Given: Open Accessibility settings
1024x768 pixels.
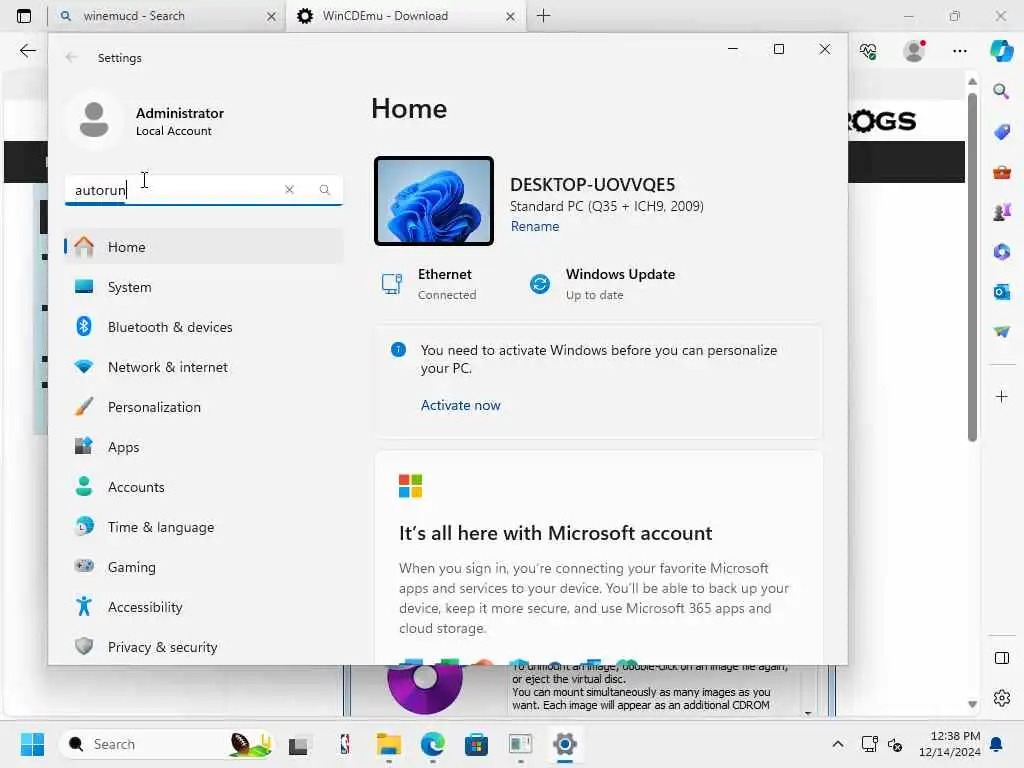Looking at the screenshot, I should [x=204, y=607].
